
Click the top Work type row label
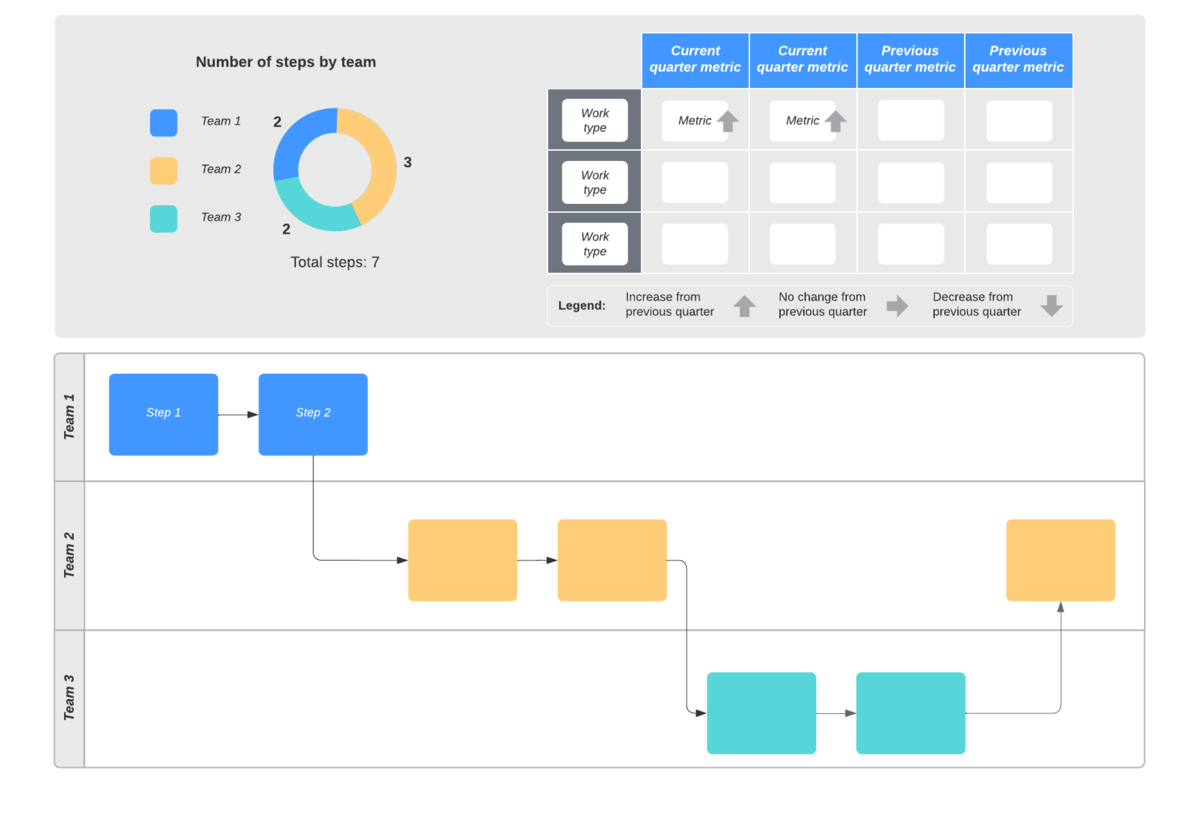pyautogui.click(x=595, y=120)
